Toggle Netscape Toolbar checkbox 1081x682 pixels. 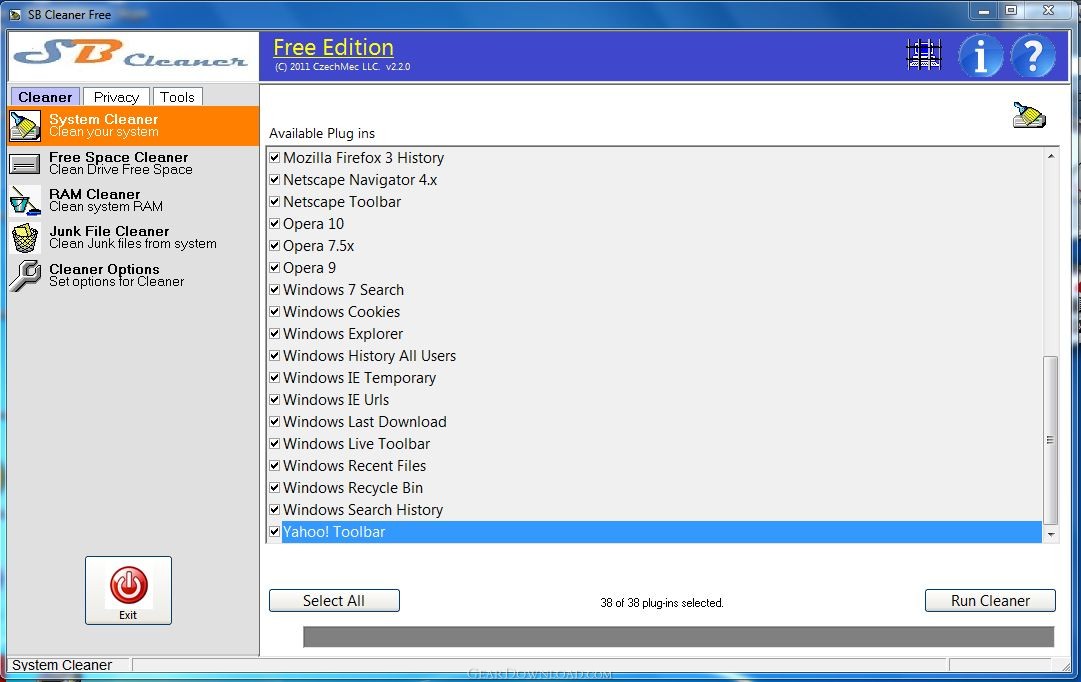coord(274,202)
